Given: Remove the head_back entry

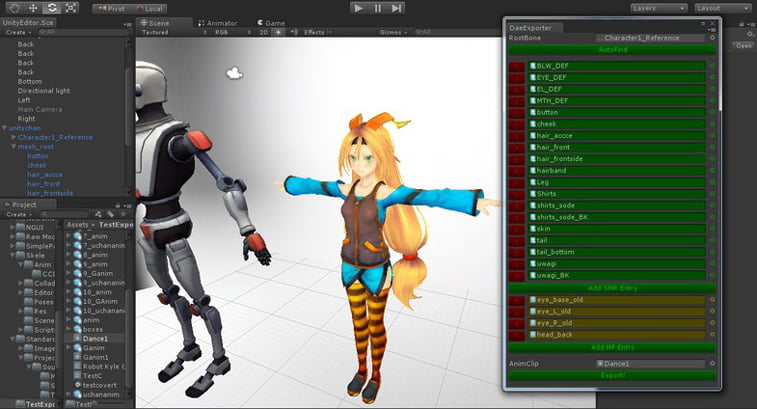Looking at the screenshot, I should coord(517,335).
